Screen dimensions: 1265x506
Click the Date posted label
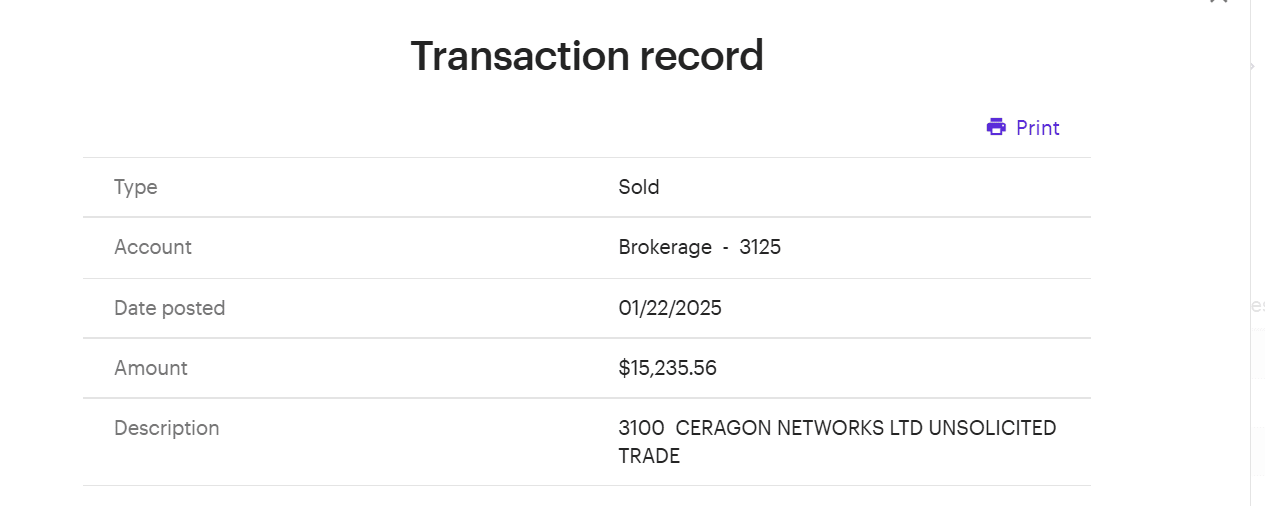click(x=170, y=308)
